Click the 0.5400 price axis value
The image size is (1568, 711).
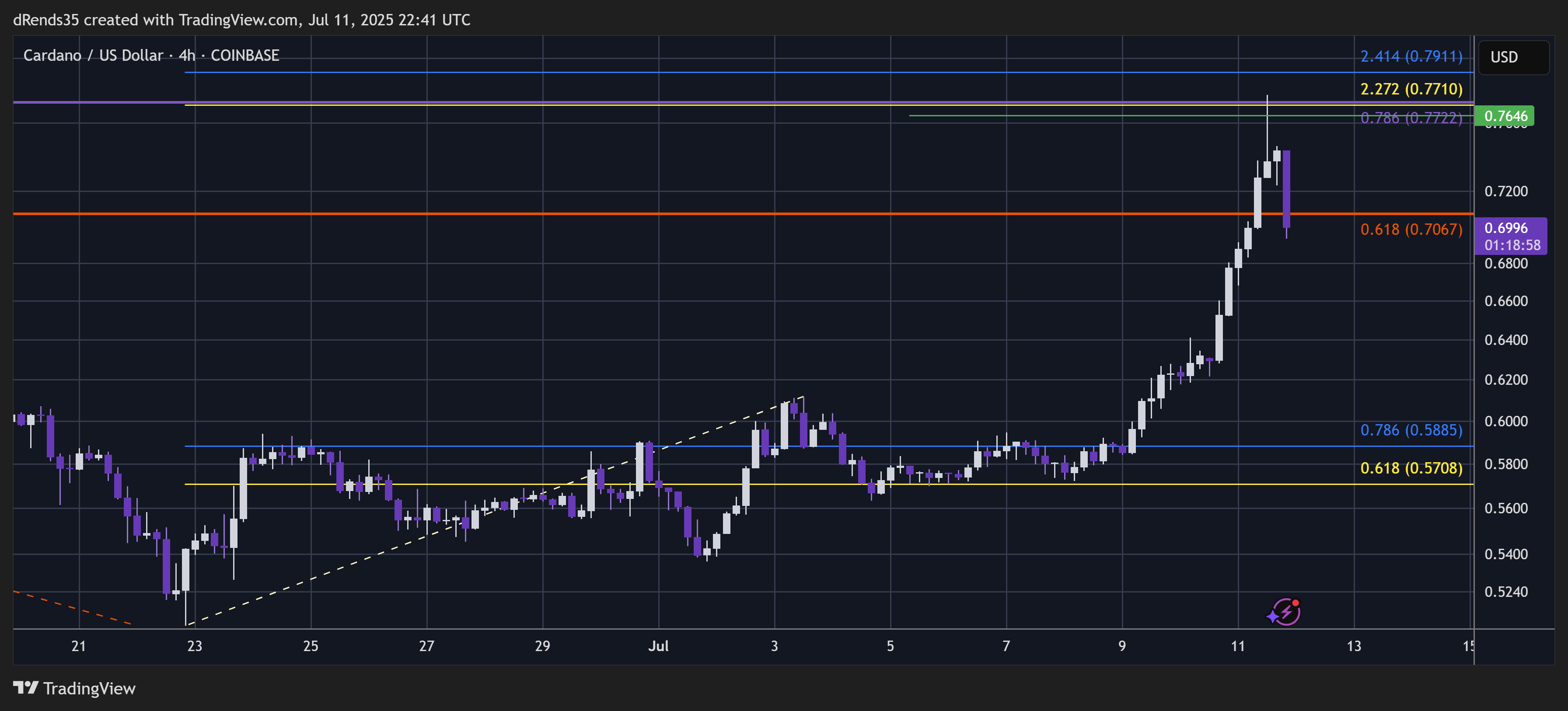[1506, 554]
